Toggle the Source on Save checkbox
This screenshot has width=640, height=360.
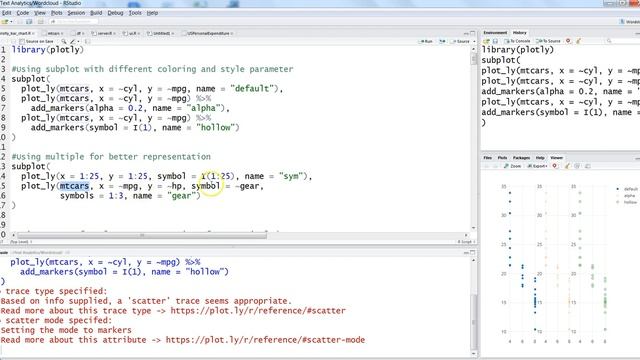pyautogui.click(x=22, y=41)
